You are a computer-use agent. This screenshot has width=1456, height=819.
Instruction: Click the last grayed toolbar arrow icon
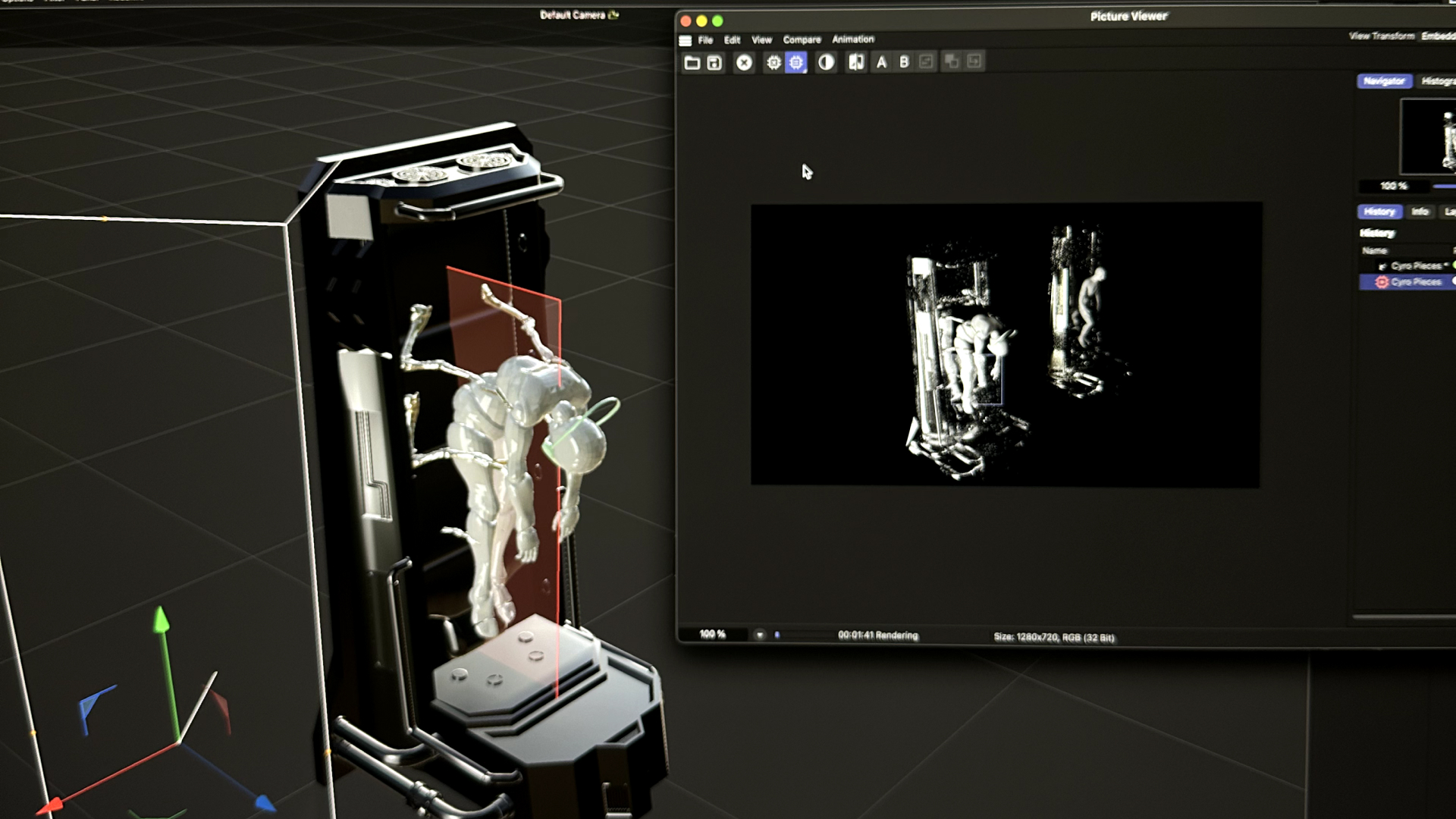click(974, 61)
